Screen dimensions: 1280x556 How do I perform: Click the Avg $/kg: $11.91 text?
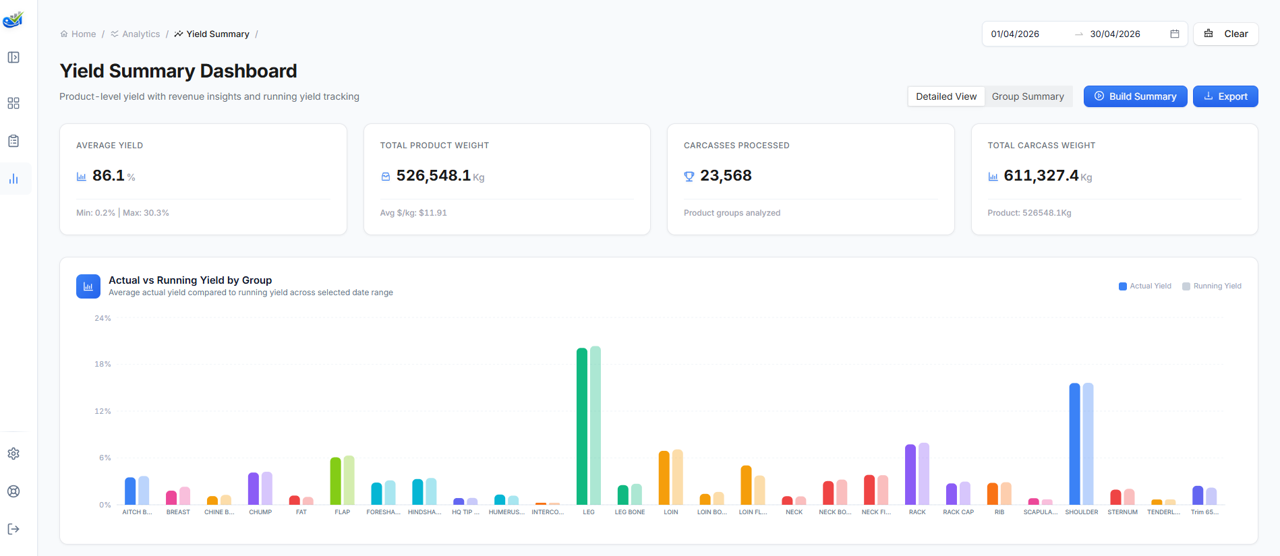coord(413,213)
